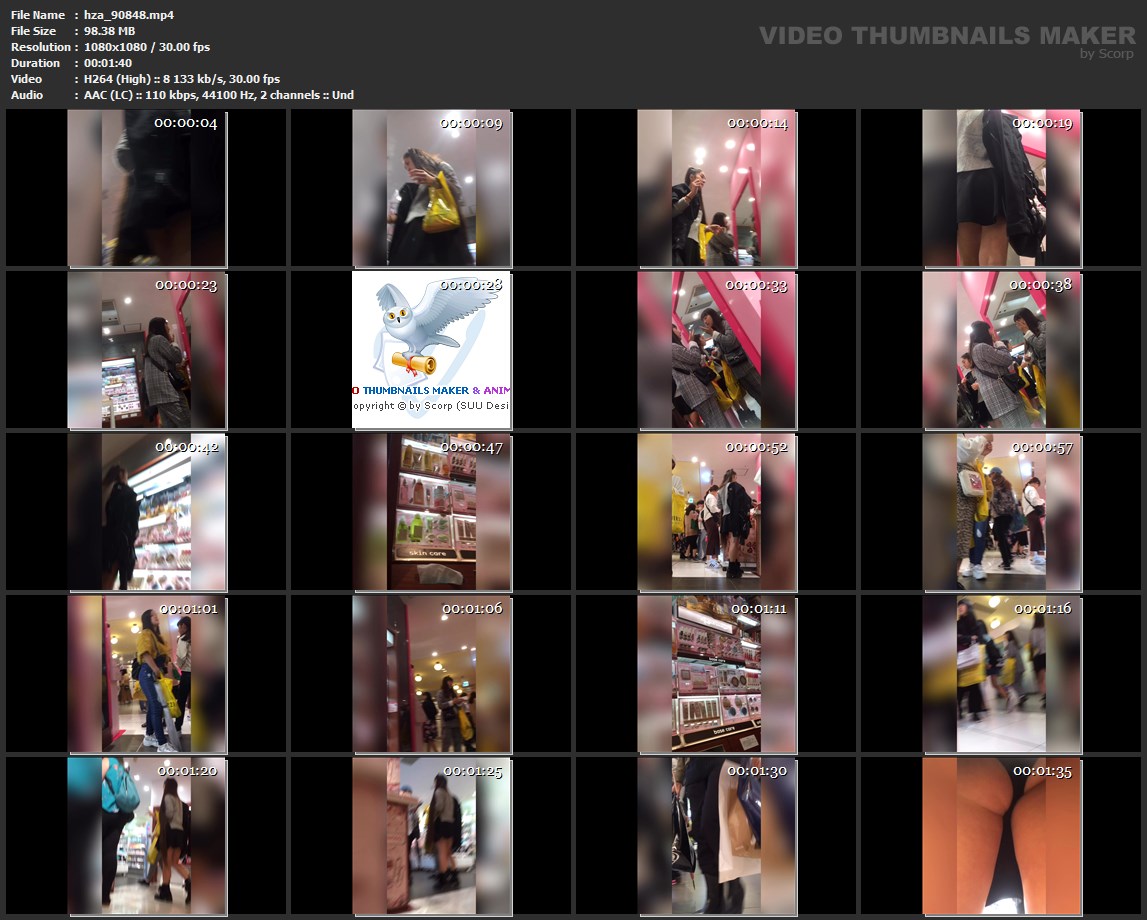Select the store shelf thumbnail at 00:00:47
The height and width of the screenshot is (920, 1147).
pyautogui.click(x=432, y=513)
